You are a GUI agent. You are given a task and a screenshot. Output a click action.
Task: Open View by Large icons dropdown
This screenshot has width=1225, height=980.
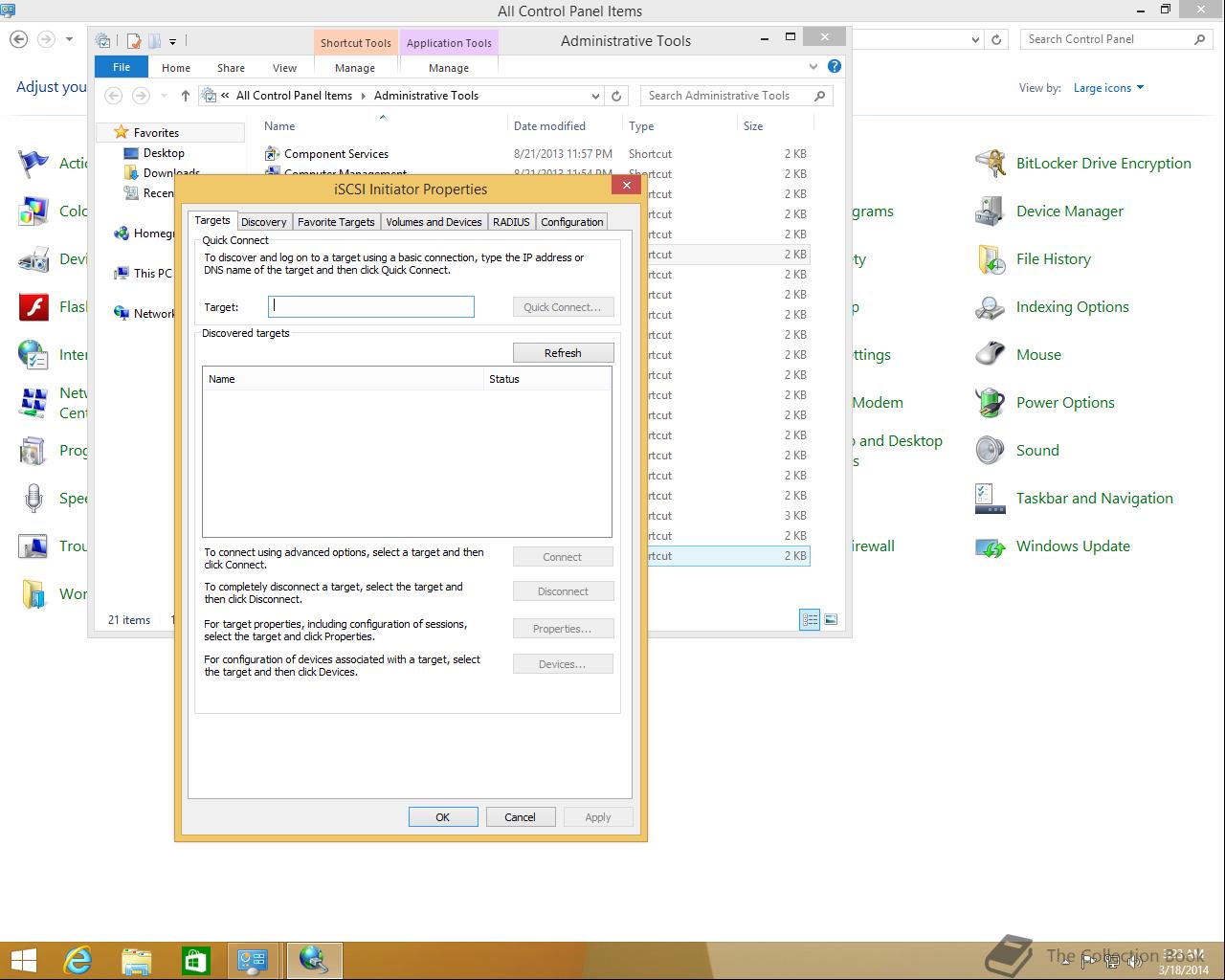pyautogui.click(x=1108, y=88)
